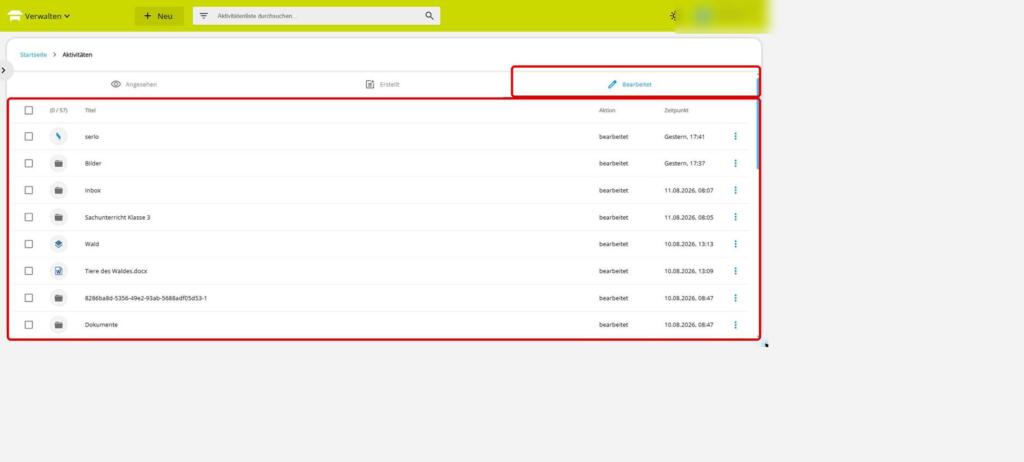Select checkbox for Sachunterricht Klasse 3
This screenshot has height=462, width=1024.
pos(29,217)
